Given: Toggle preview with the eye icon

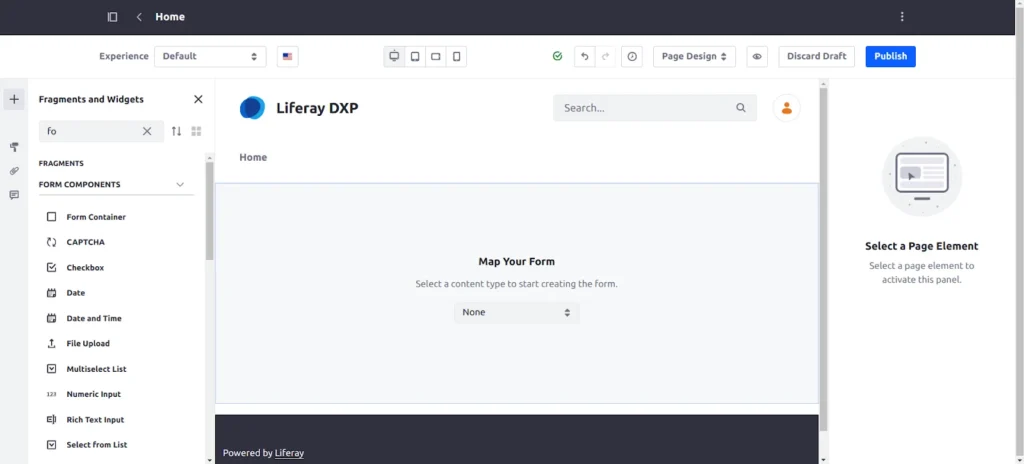Looking at the screenshot, I should click(x=757, y=56).
